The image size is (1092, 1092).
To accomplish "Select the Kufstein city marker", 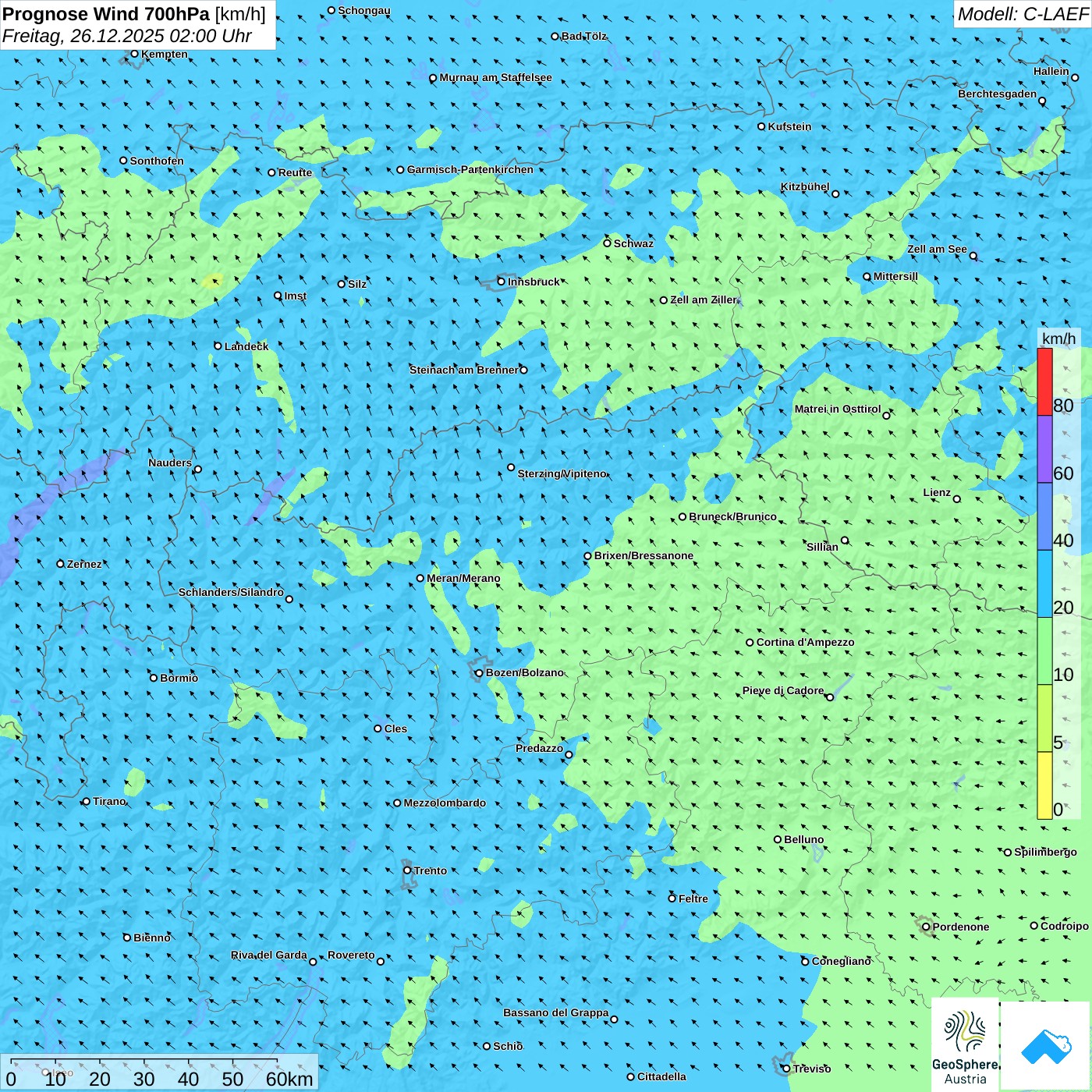I will pos(762,126).
